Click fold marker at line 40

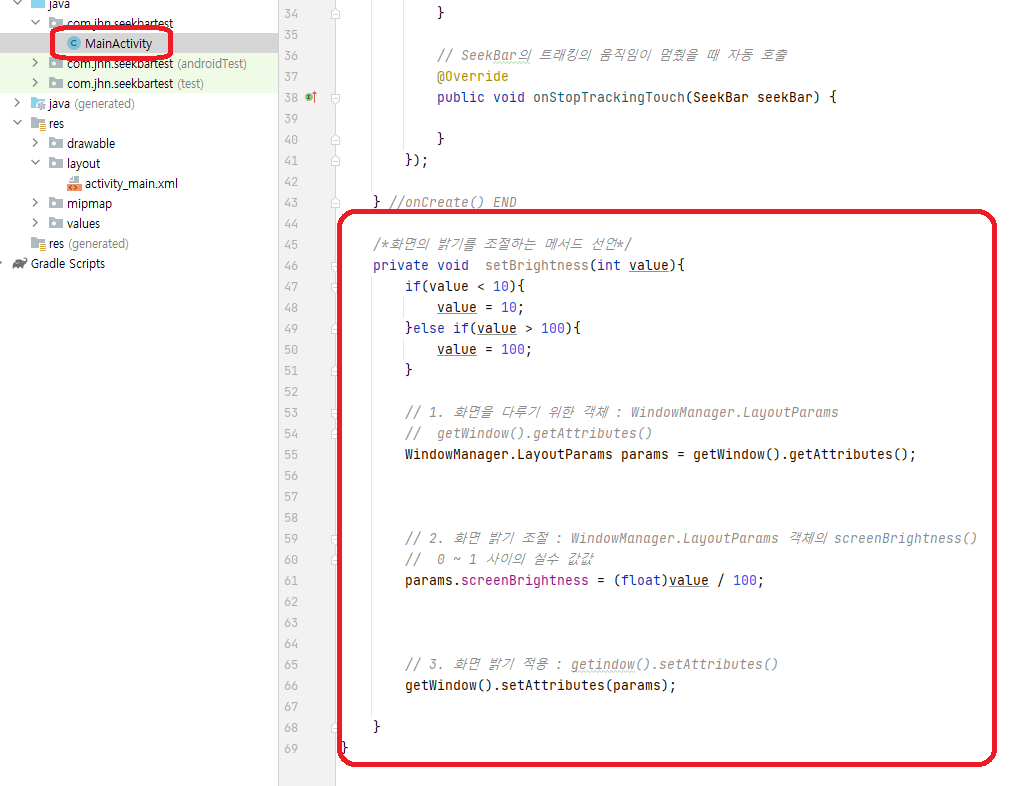coord(335,140)
